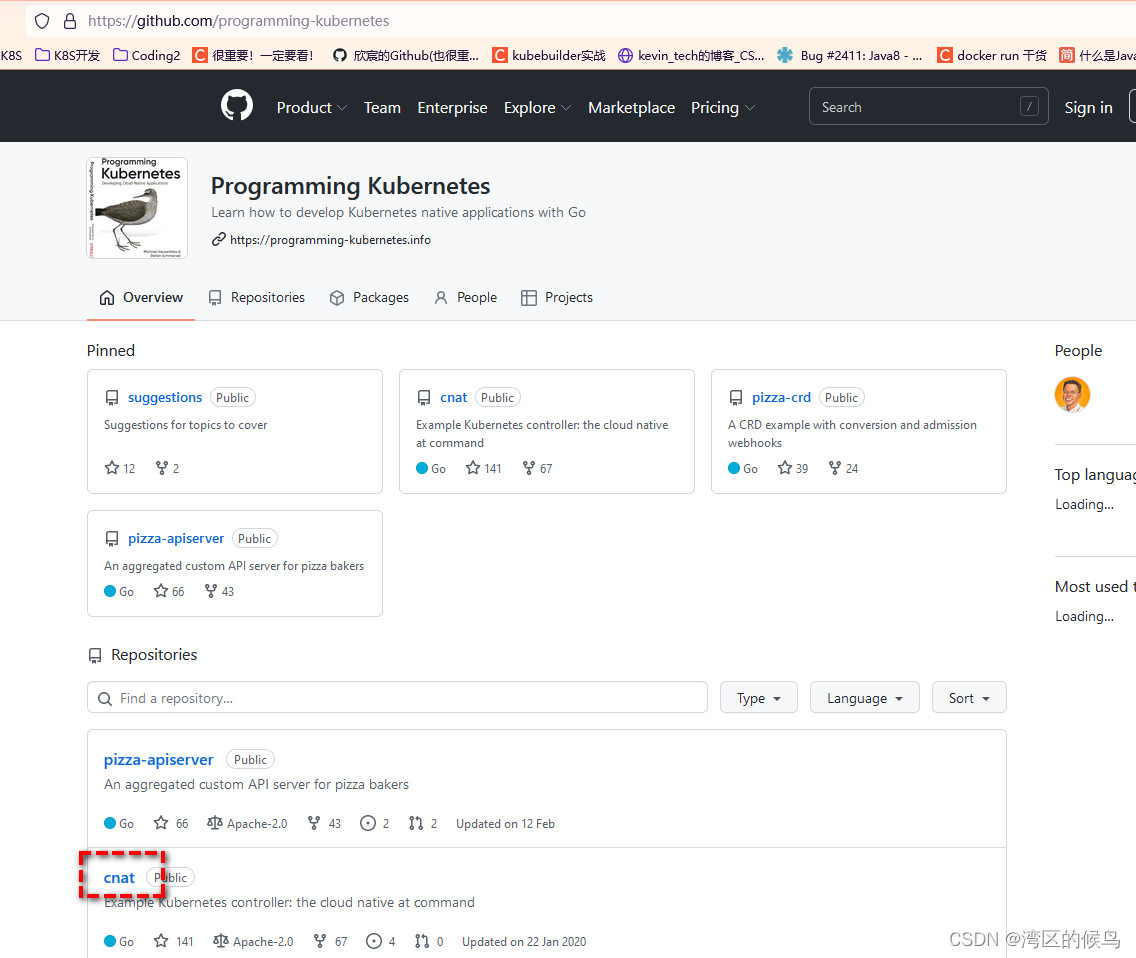This screenshot has width=1136, height=958.
Task: Expand the Explore menu
Action: click(x=537, y=107)
